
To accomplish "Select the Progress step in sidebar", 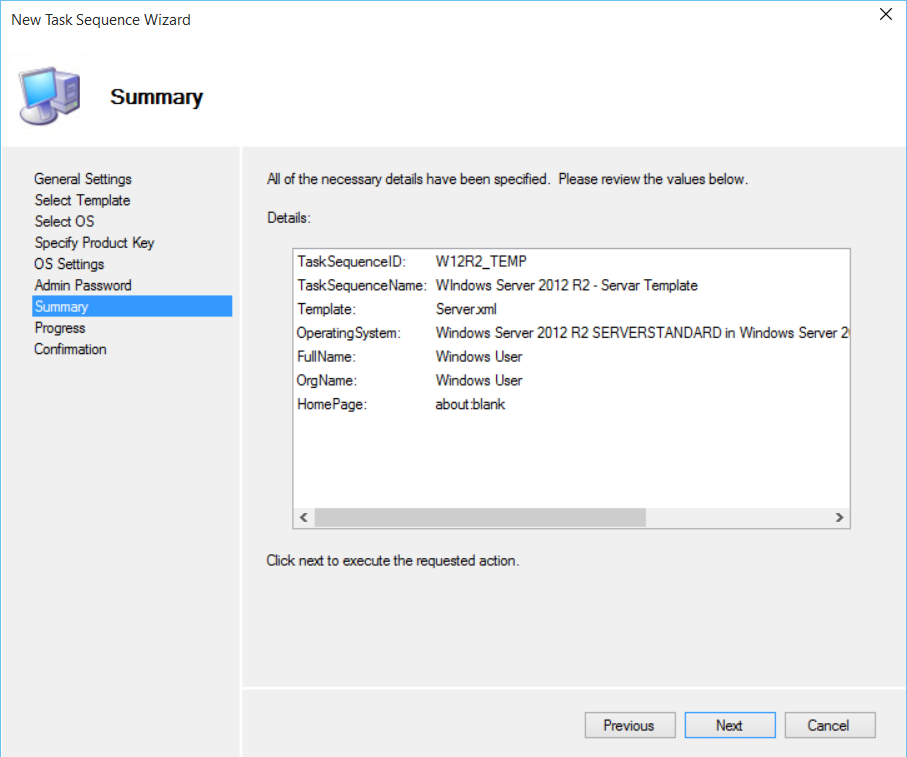I will [60, 328].
